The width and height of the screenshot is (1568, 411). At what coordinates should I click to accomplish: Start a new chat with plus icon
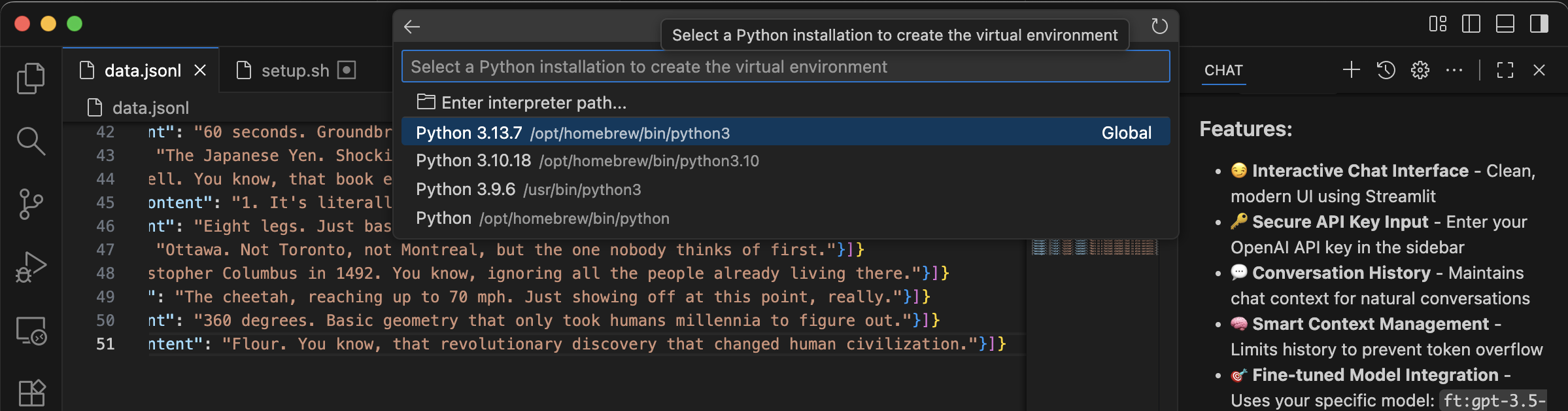(1351, 70)
